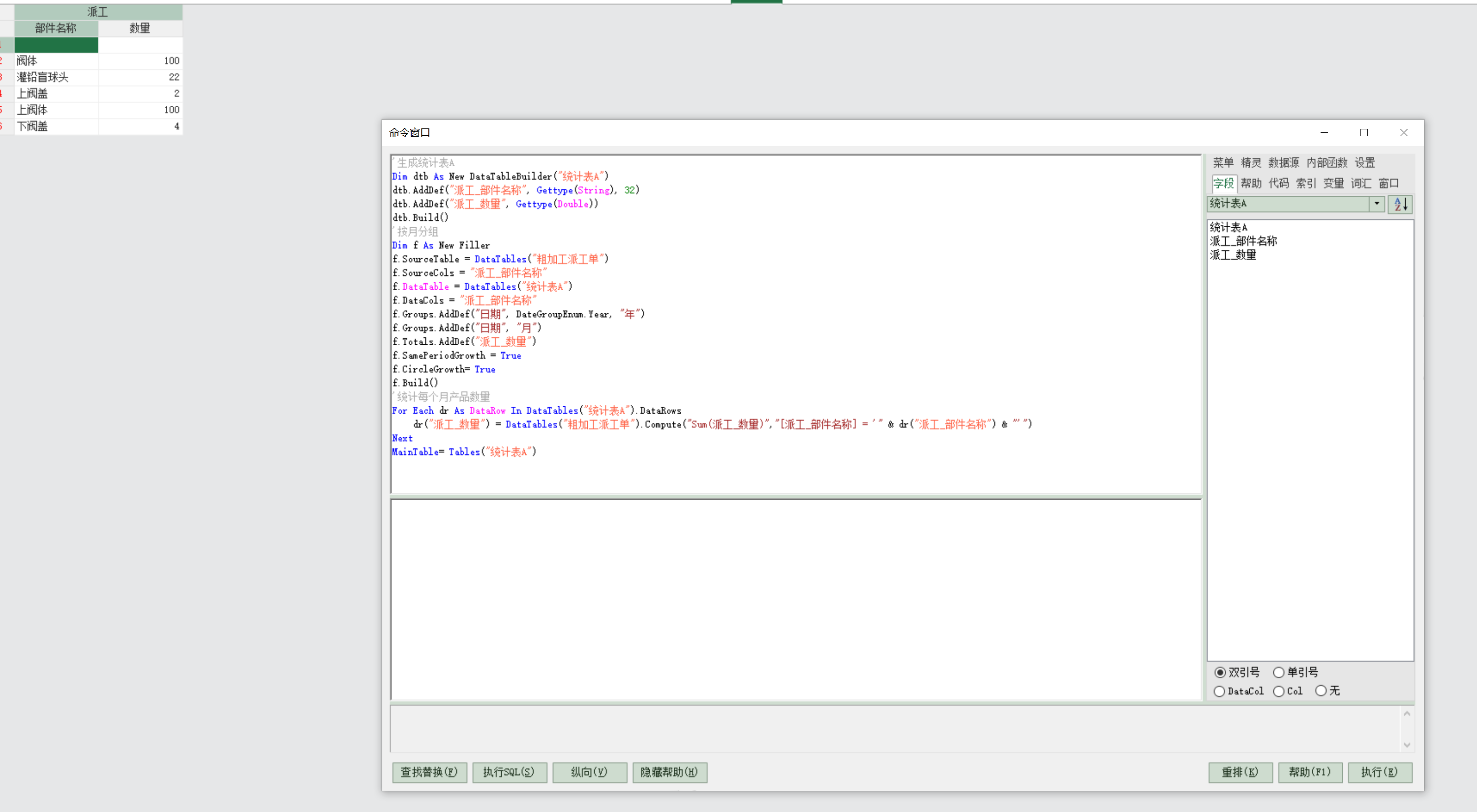The image size is (1477, 812).
Task: Select the 灌铅盲球头 cell in table
Action: click(56, 77)
